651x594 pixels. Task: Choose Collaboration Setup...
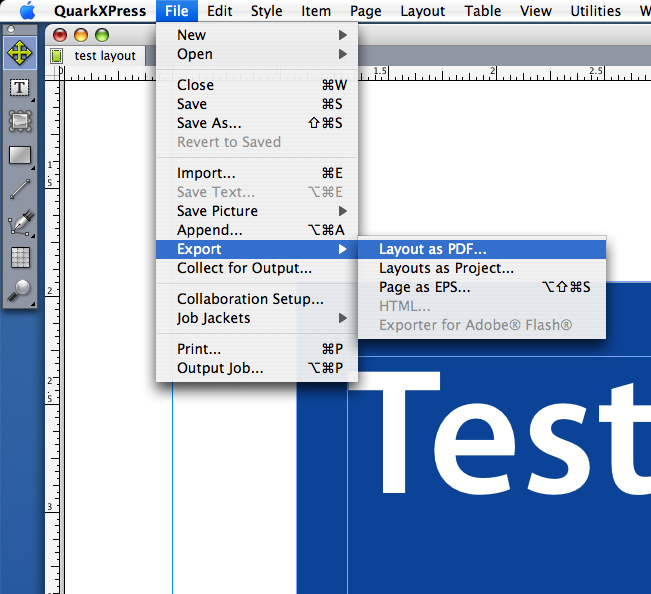[x=257, y=299]
